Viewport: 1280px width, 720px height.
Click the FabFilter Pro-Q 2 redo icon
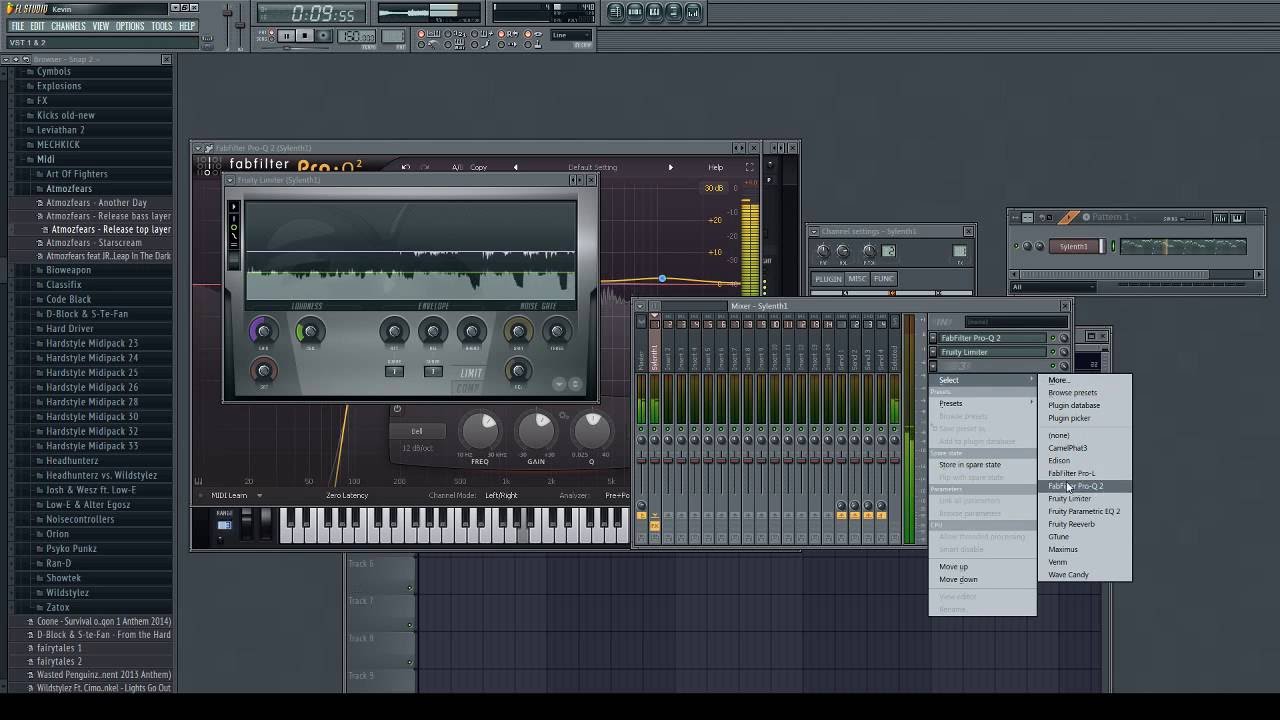tap(425, 167)
